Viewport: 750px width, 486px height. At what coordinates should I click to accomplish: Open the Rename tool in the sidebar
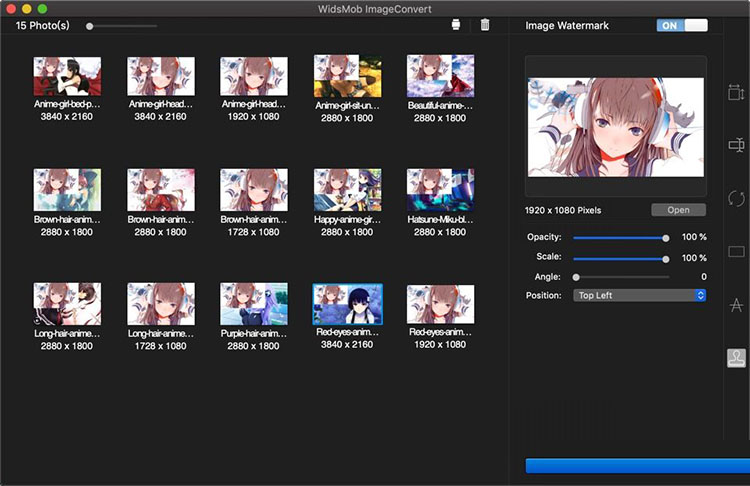[736, 144]
